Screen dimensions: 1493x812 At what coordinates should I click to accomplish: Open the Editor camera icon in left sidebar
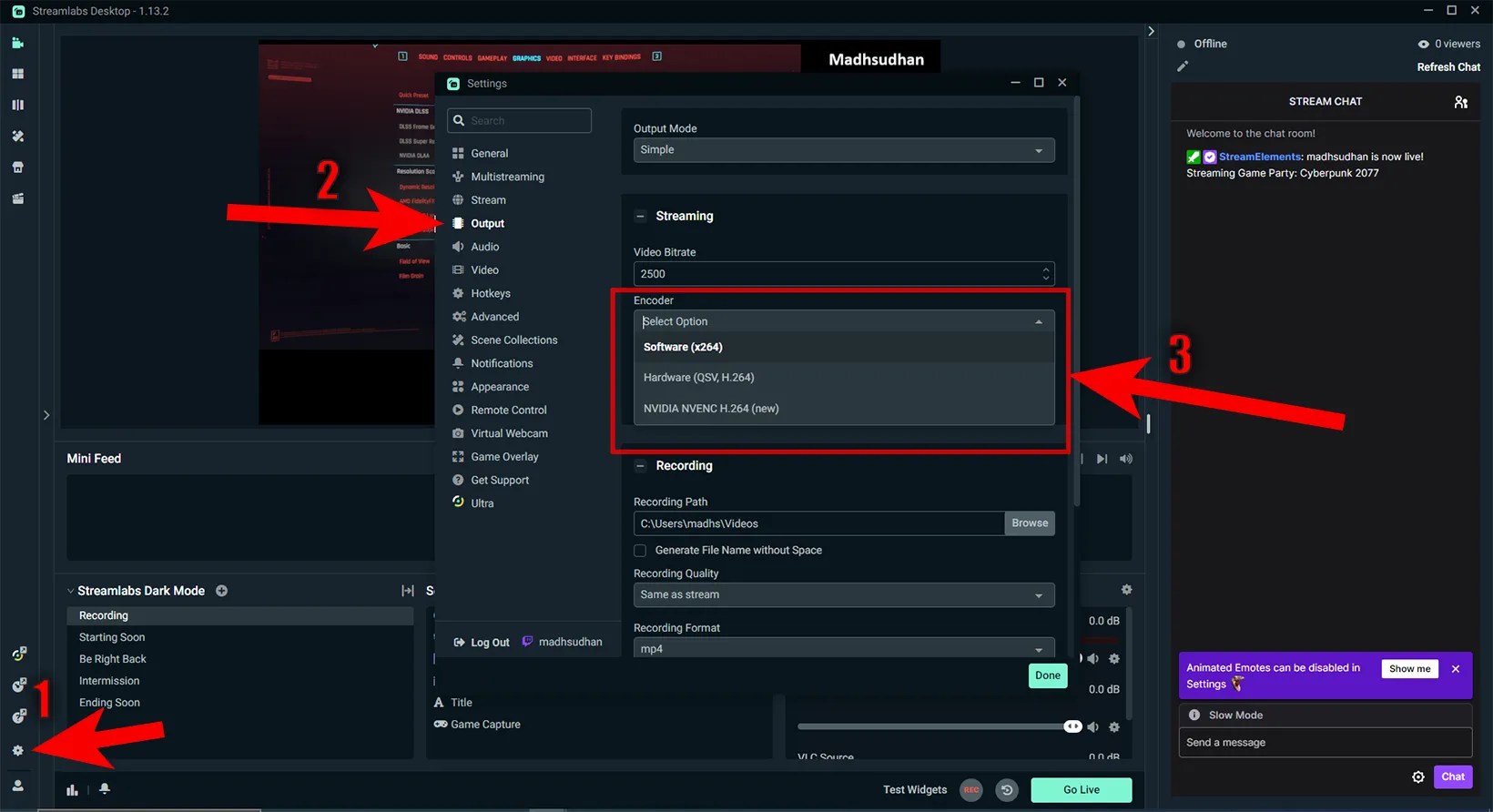[17, 43]
